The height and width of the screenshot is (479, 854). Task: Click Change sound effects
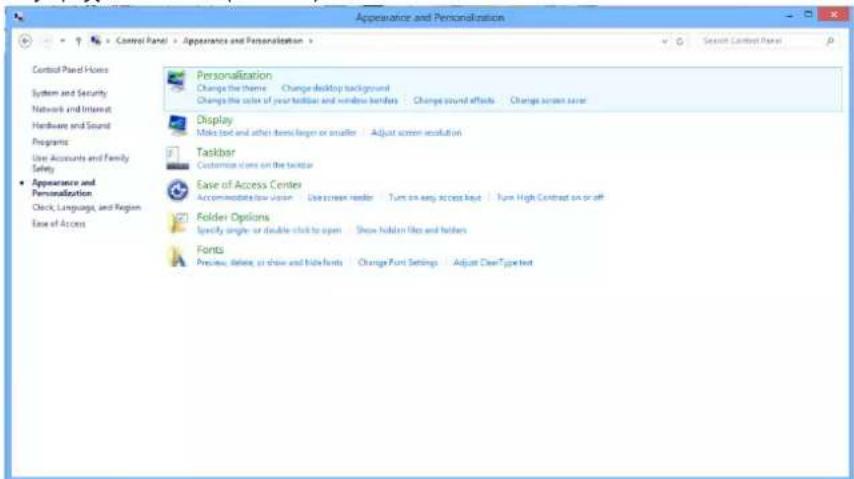point(454,101)
